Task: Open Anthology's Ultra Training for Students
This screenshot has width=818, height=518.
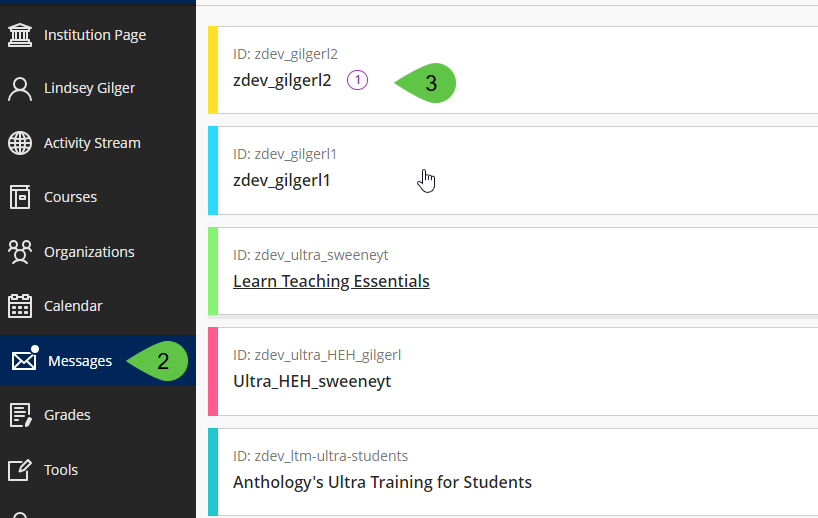Action: pos(382,482)
